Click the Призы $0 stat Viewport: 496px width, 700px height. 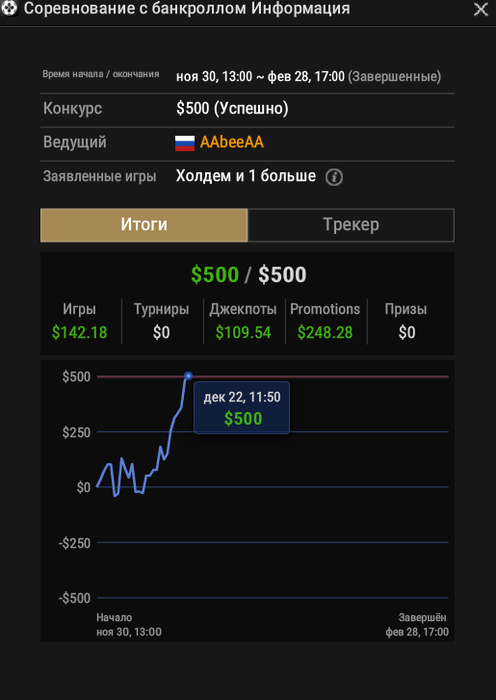coord(406,321)
